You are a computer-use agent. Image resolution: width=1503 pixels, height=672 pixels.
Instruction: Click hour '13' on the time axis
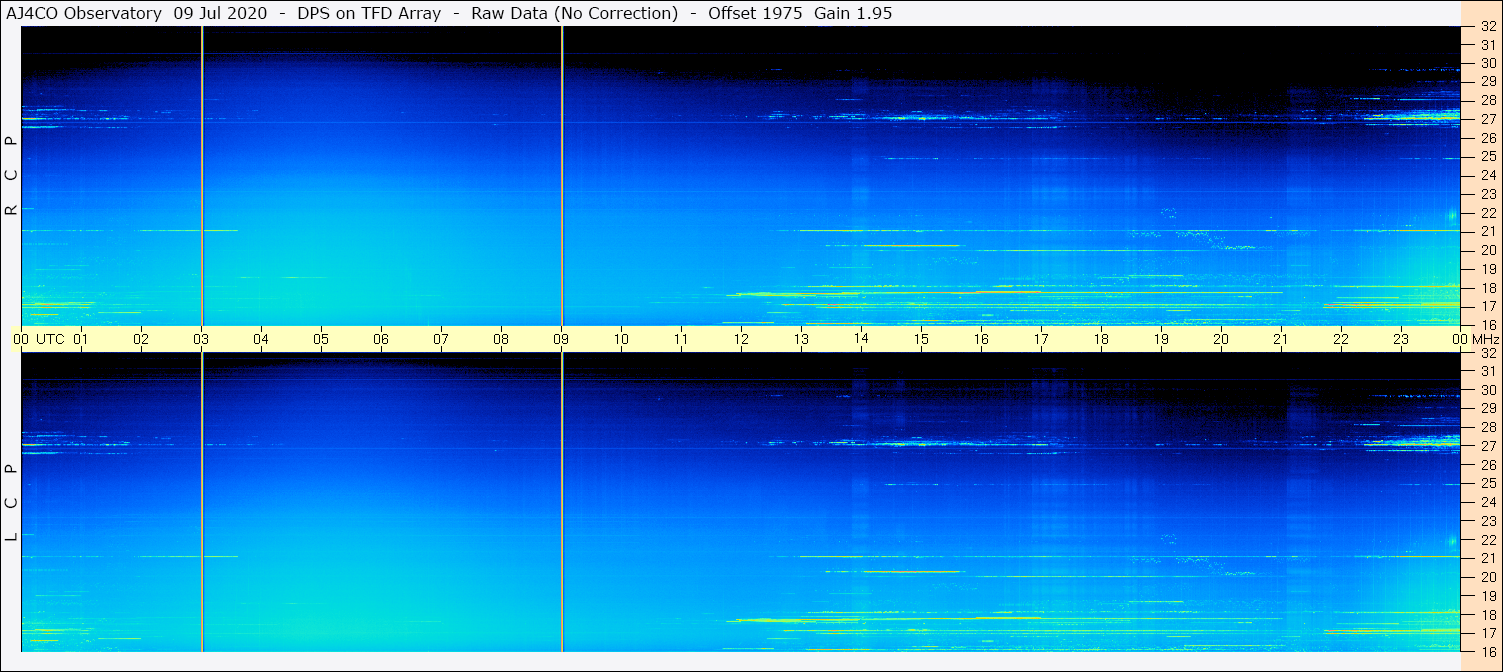(x=801, y=339)
